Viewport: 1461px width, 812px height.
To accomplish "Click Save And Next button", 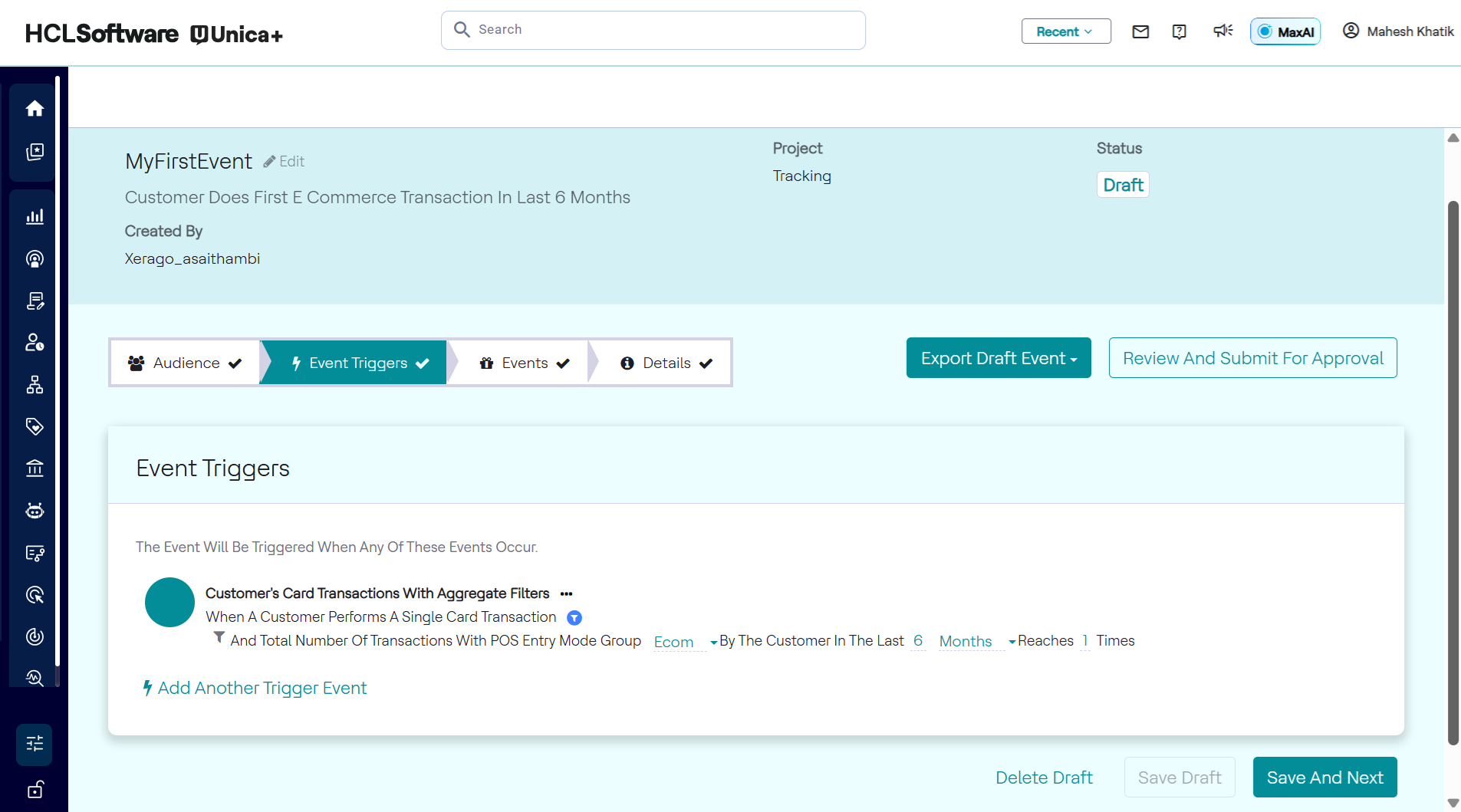I will pyautogui.click(x=1324, y=777).
